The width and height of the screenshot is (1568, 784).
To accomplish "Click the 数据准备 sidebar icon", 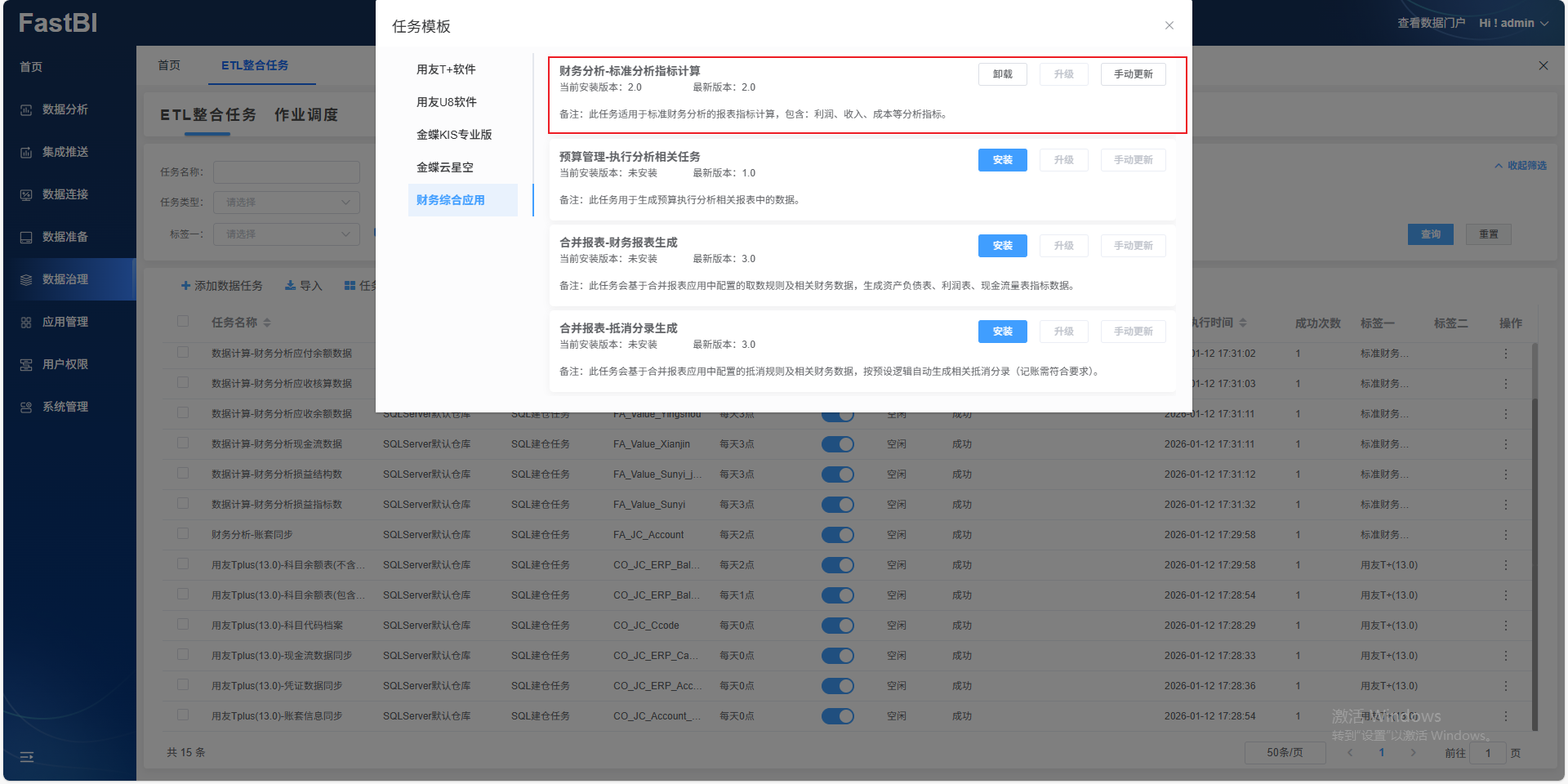I will [x=26, y=238].
